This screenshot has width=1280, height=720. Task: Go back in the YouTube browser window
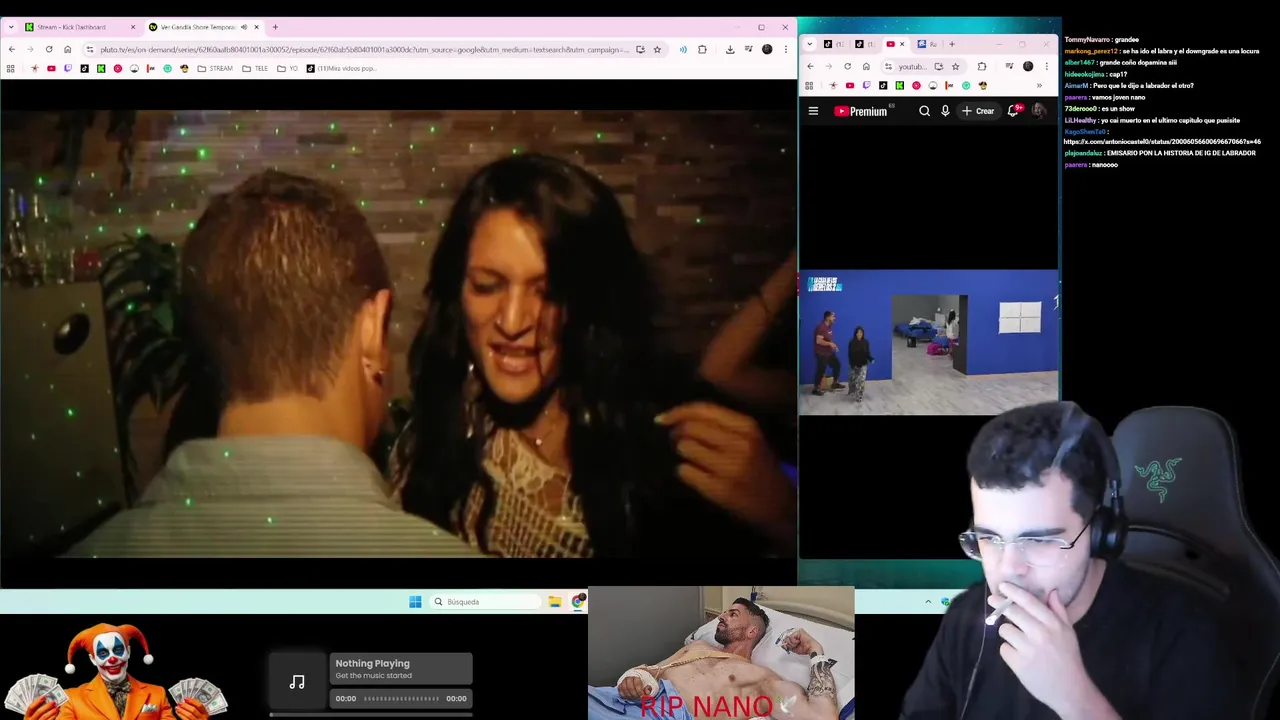810,67
